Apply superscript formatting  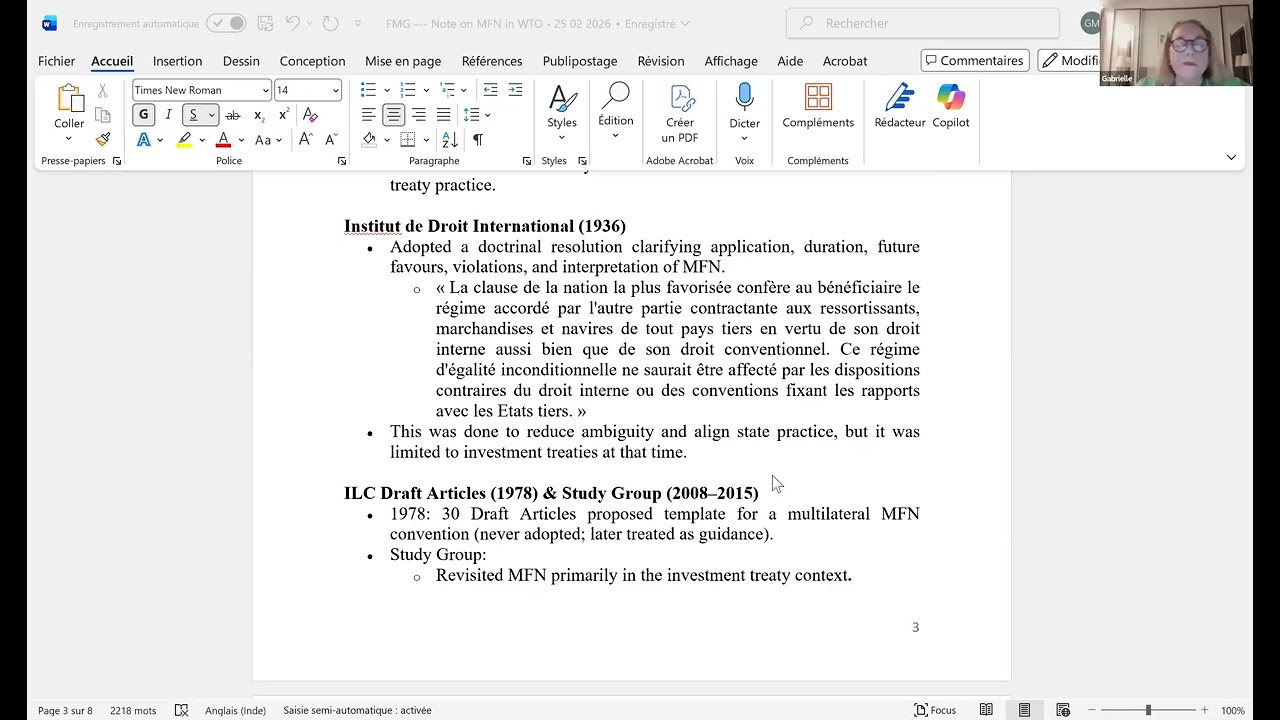click(x=283, y=115)
